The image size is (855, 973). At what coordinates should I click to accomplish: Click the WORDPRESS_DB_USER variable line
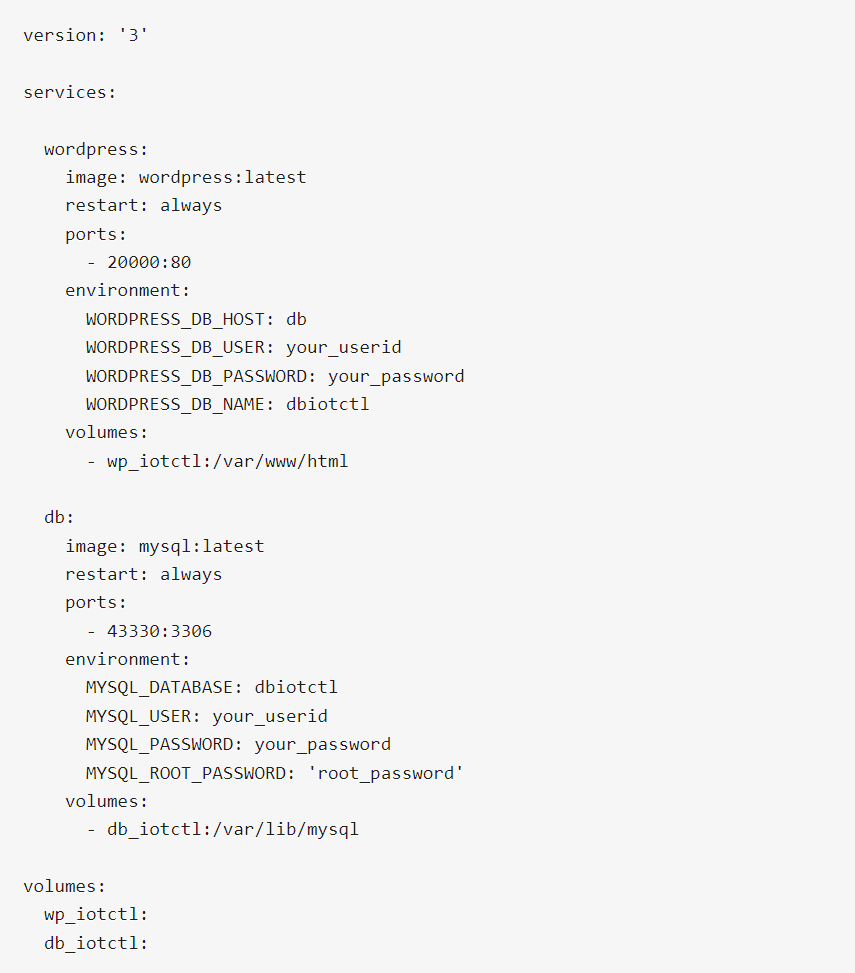243,347
